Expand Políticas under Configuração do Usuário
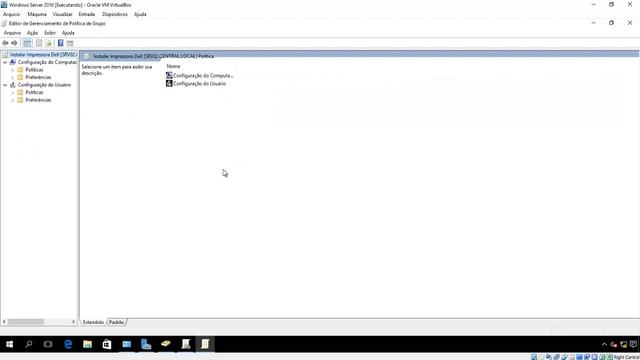 point(13,93)
